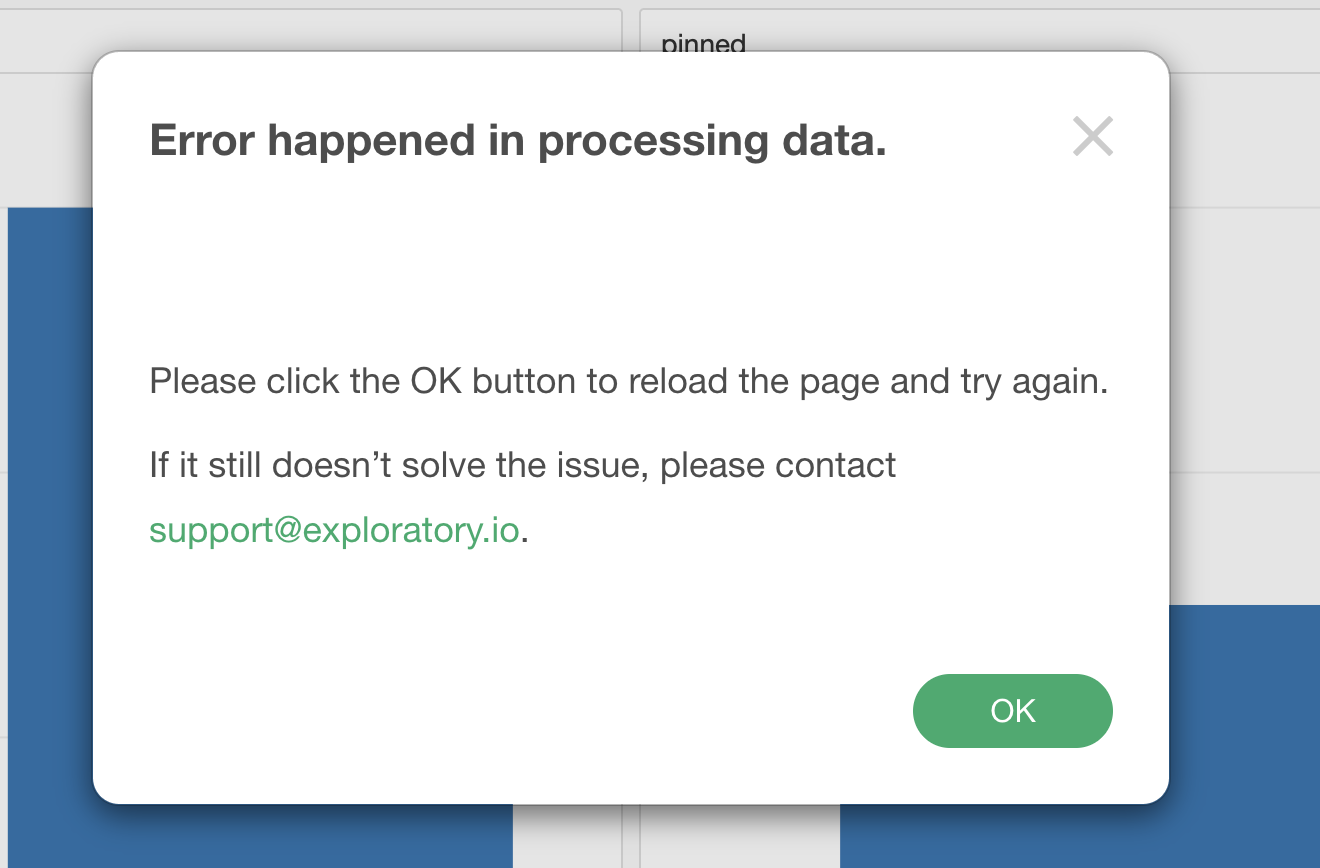Screen dimensions: 1320x868
Task: Select the left blue bar below the dialog
Action: tap(300, 836)
